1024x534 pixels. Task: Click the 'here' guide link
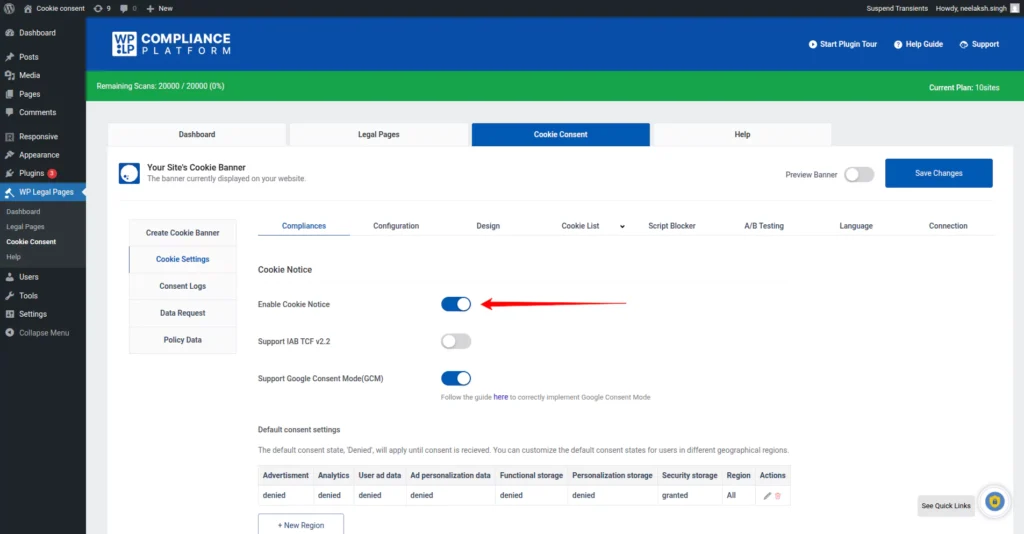(x=500, y=397)
